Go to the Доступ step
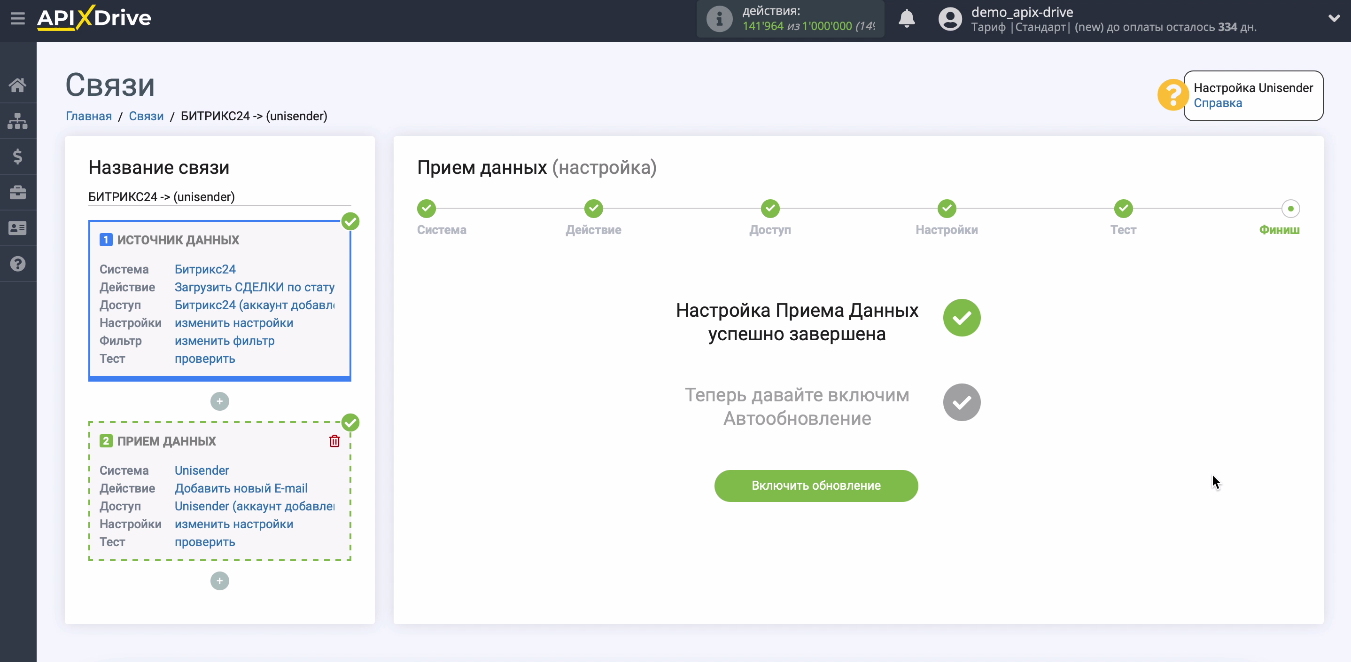 (x=770, y=208)
